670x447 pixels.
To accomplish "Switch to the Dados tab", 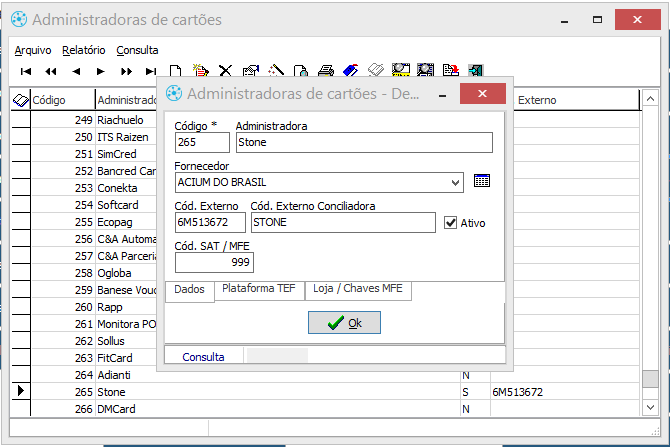I will pos(189,290).
